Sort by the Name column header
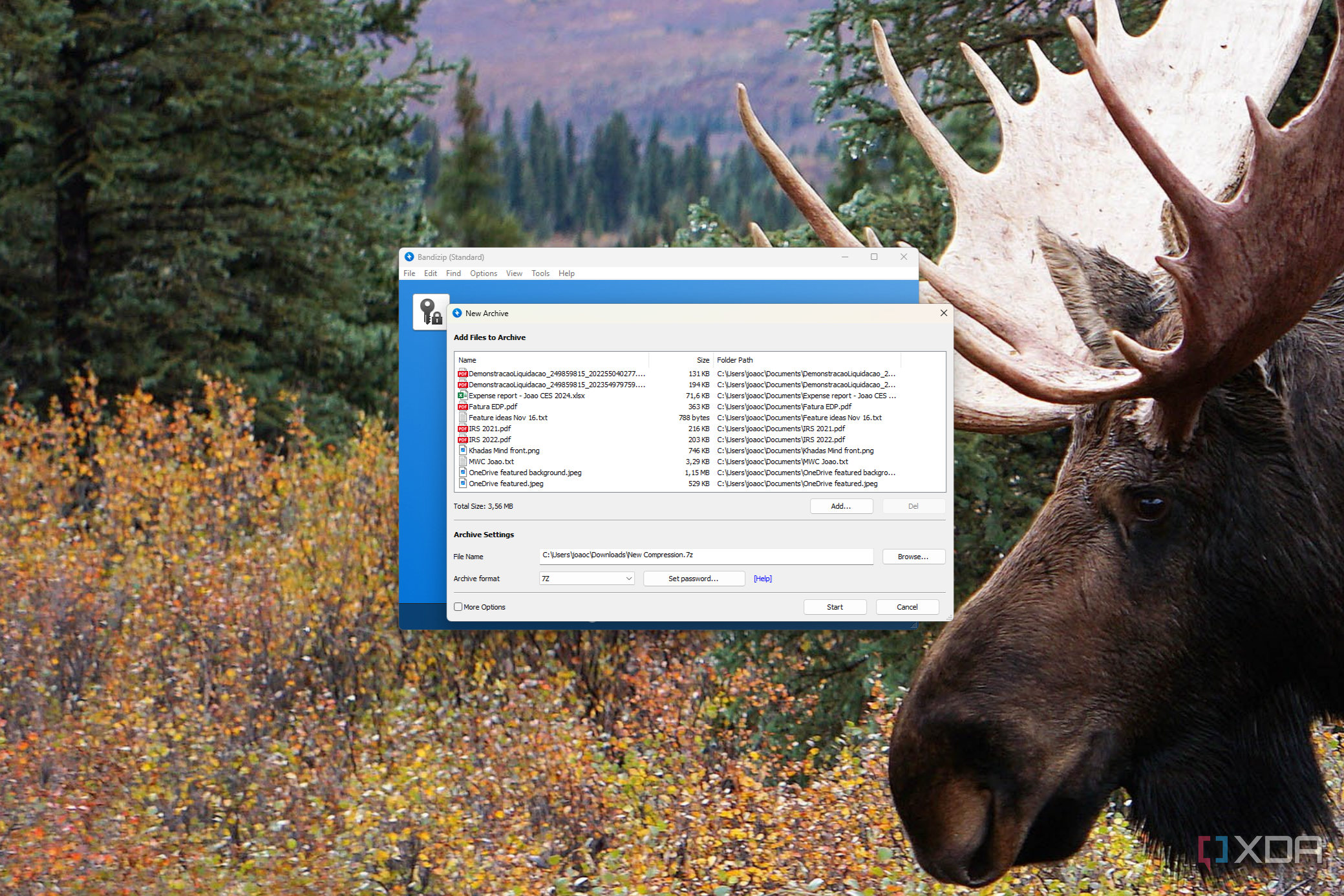Viewport: 1344px width, 896px height. point(551,360)
